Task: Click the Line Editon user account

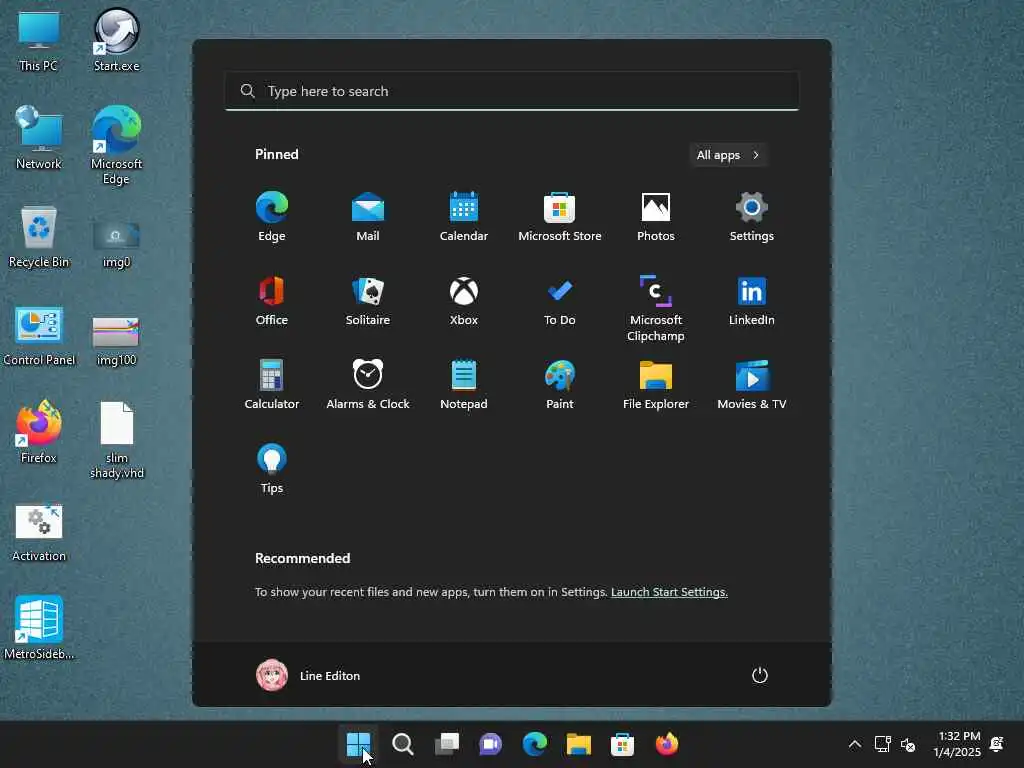Action: pyautogui.click(x=308, y=675)
